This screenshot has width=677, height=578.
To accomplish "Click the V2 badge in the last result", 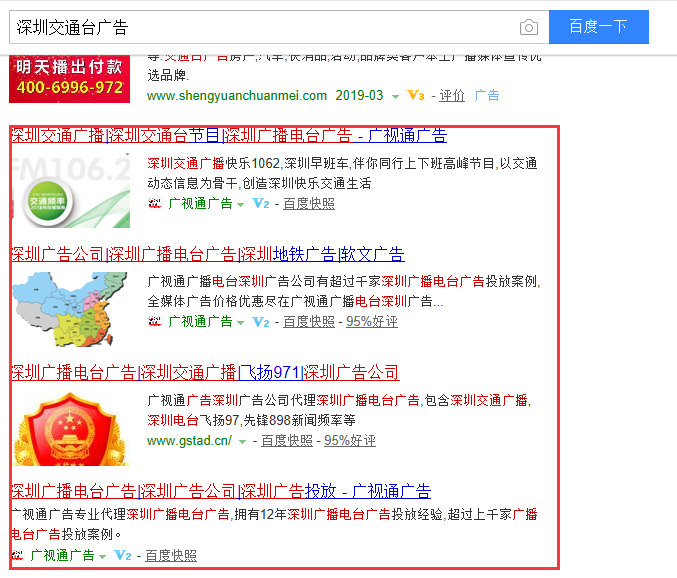I will 123,555.
